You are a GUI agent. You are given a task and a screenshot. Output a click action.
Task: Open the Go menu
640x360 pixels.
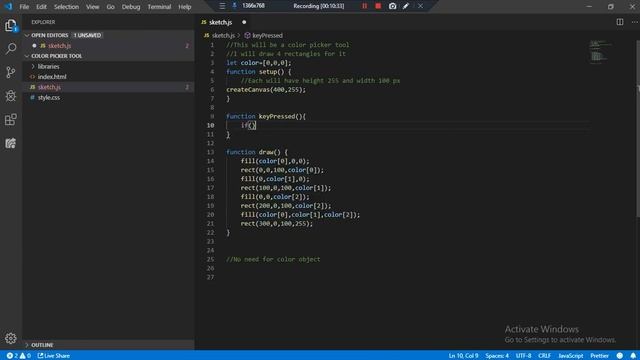[111, 7]
